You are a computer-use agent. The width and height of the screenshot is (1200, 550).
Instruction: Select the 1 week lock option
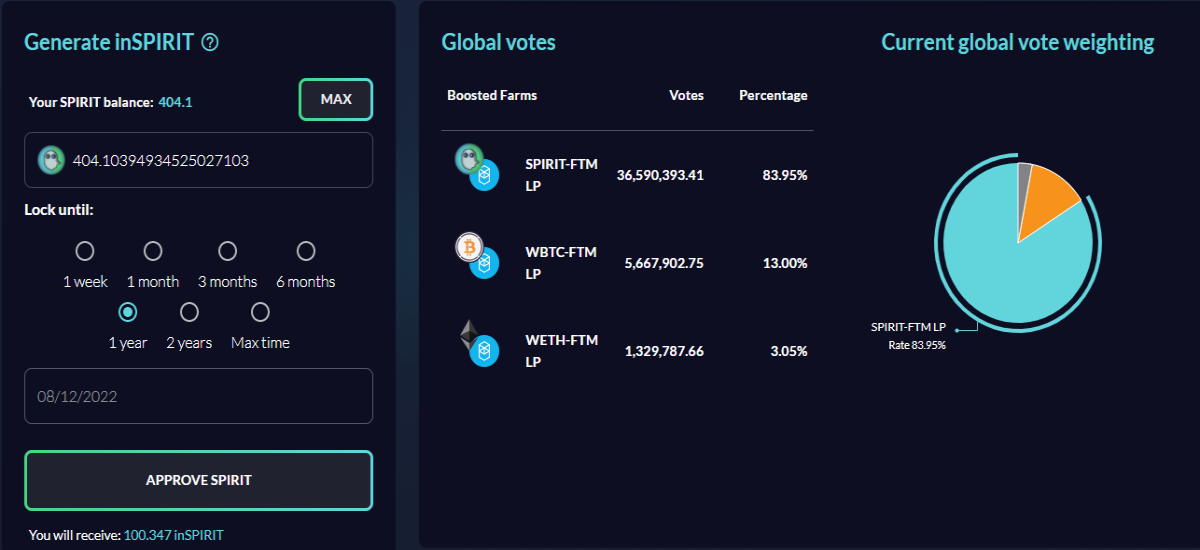[85, 250]
